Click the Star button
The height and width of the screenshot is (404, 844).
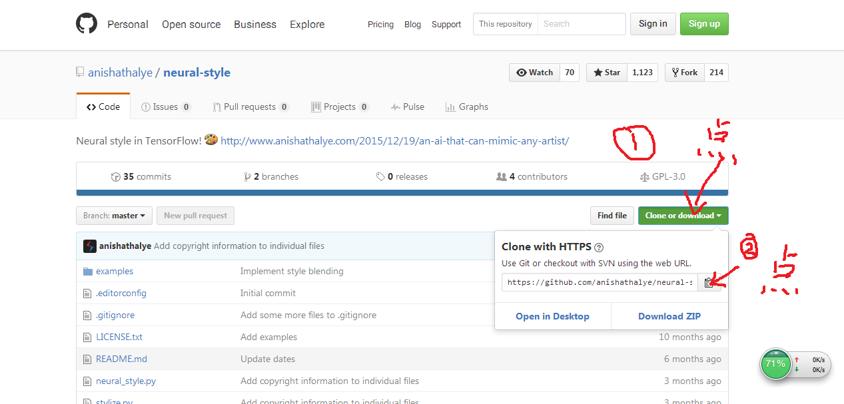pos(607,72)
